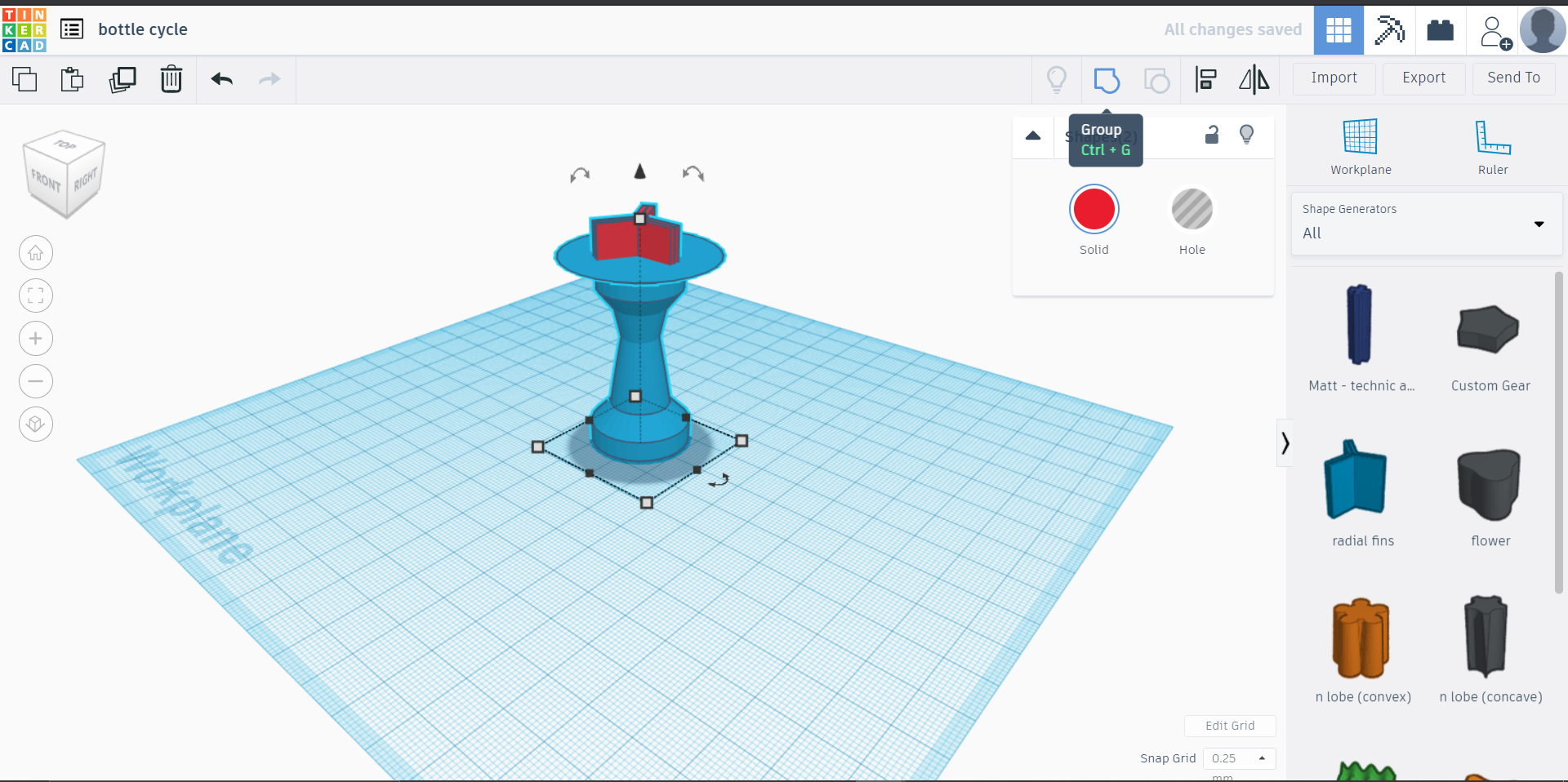The width and height of the screenshot is (1568, 782).
Task: Click the Import button
Action: [x=1334, y=78]
